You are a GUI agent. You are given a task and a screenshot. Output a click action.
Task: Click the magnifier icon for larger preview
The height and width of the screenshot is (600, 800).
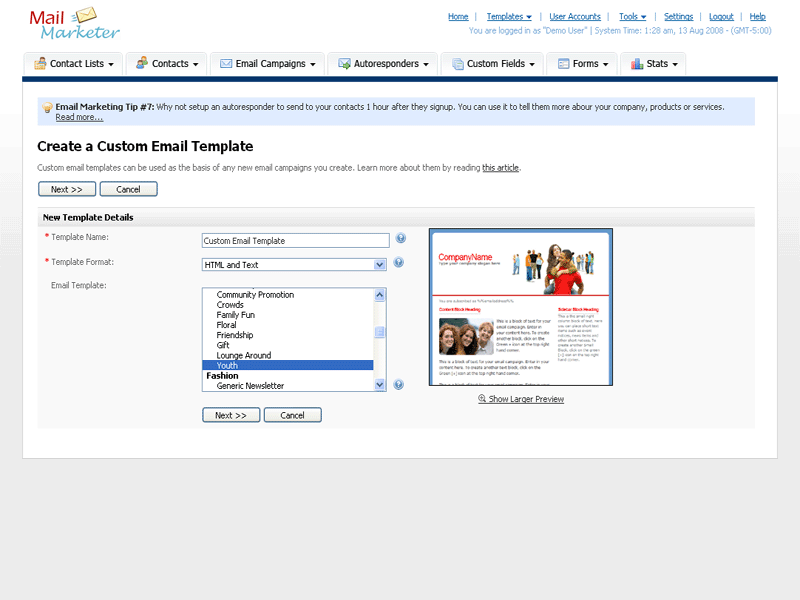pyautogui.click(x=482, y=399)
